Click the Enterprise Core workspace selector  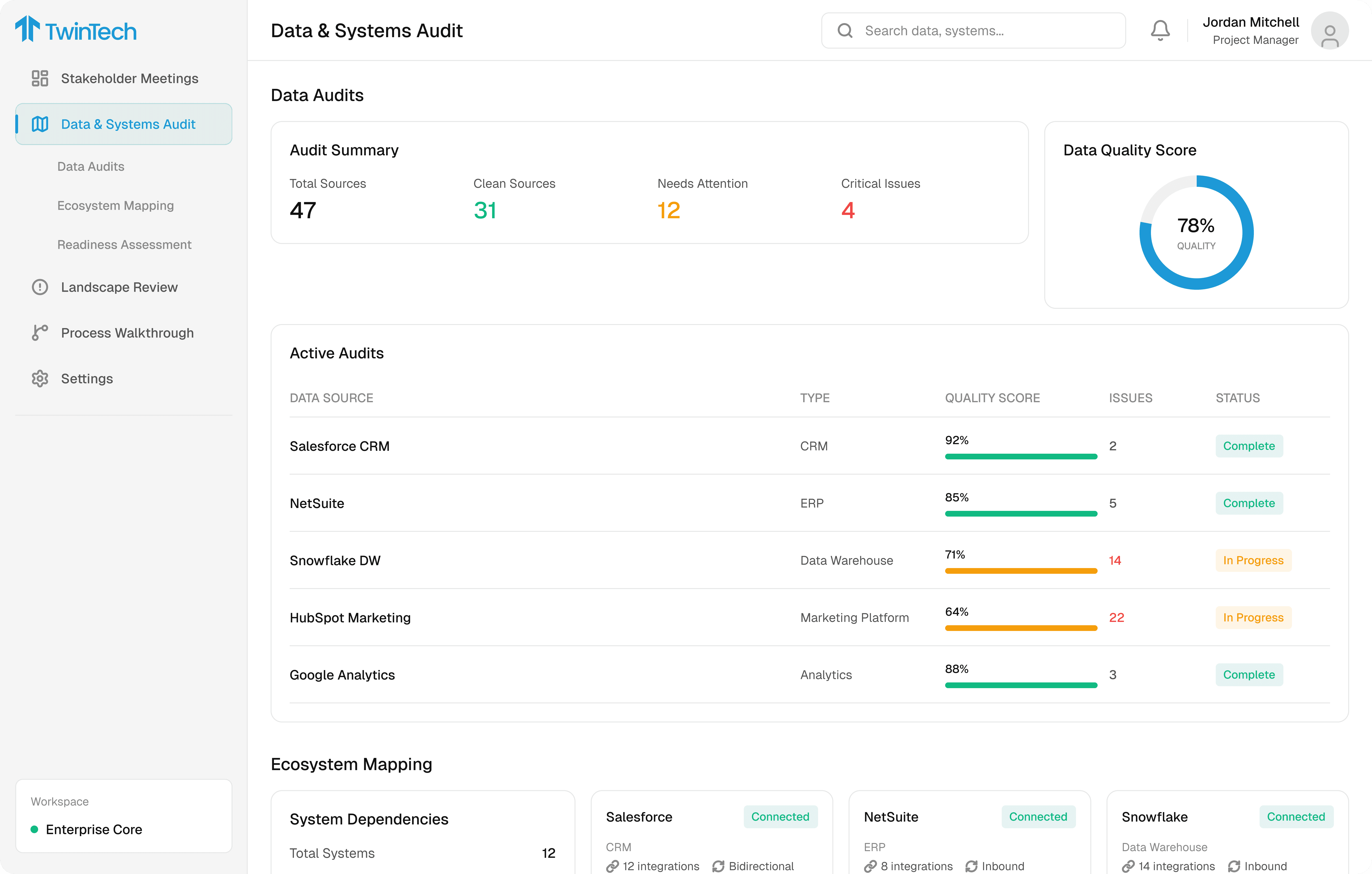tap(124, 816)
